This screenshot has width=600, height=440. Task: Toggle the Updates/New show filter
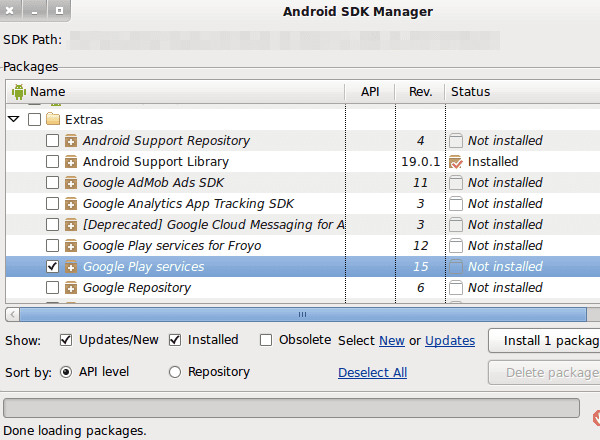pyautogui.click(x=66, y=340)
